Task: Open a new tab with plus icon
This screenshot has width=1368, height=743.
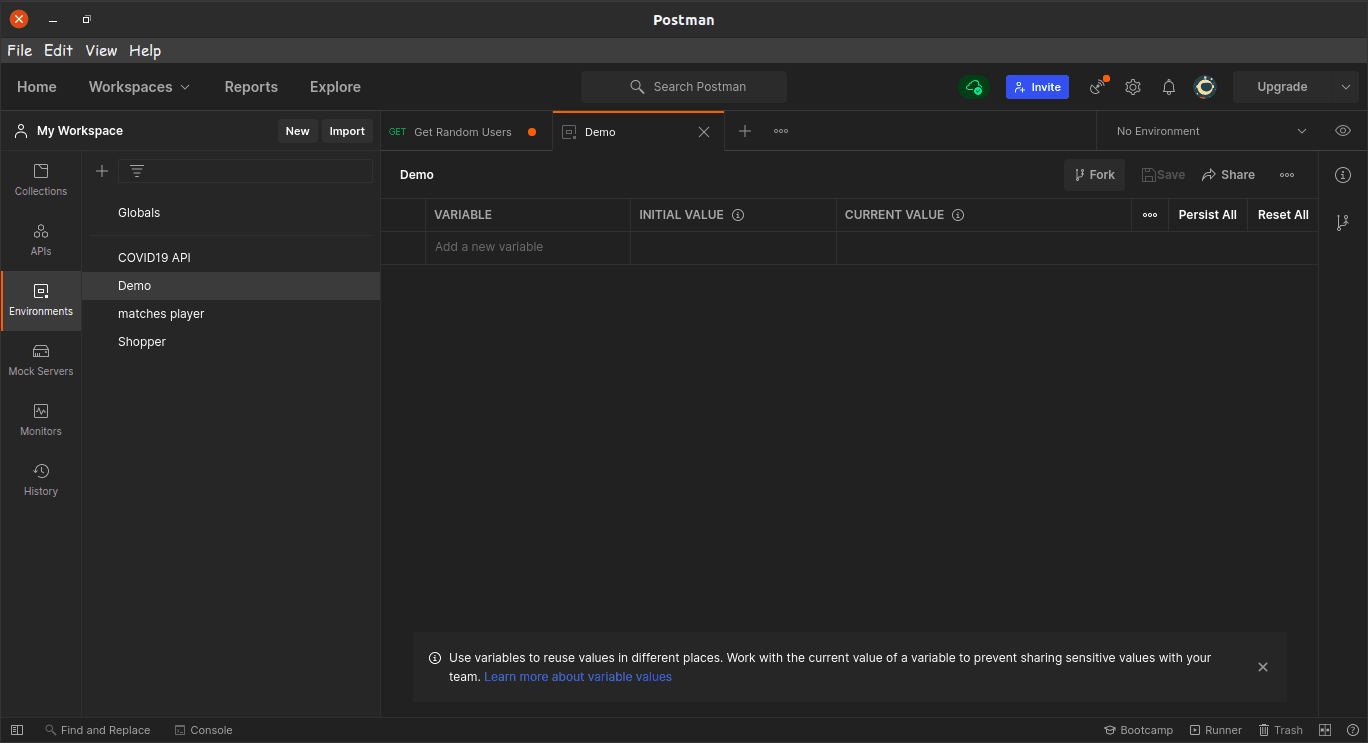Action: tap(744, 131)
